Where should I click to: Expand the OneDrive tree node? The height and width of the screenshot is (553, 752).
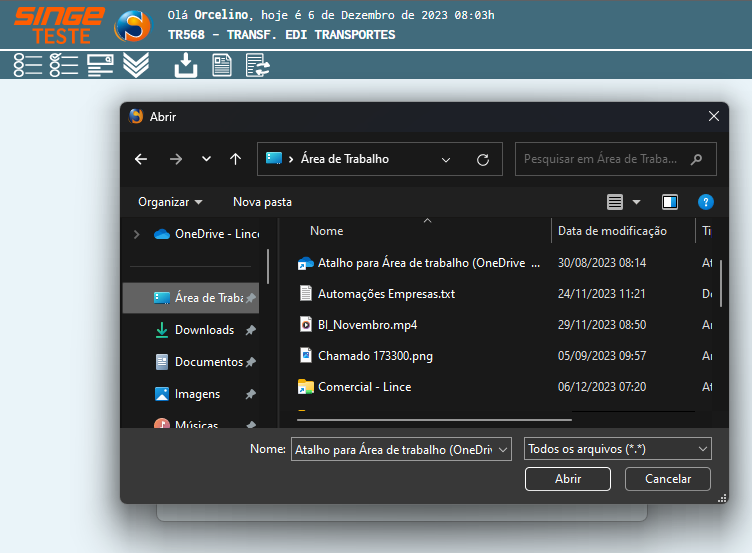[x=137, y=234]
